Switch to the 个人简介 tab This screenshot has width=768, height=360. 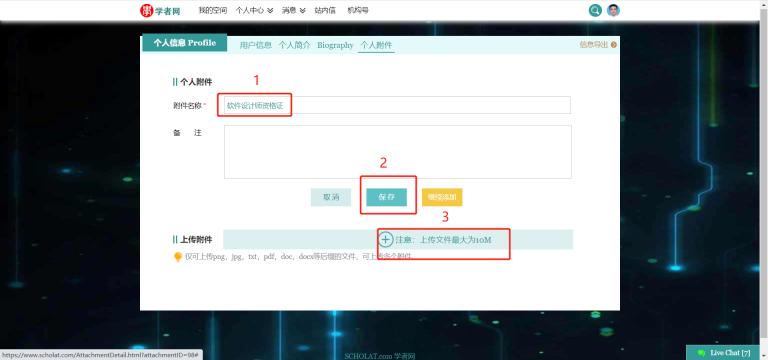coord(294,45)
